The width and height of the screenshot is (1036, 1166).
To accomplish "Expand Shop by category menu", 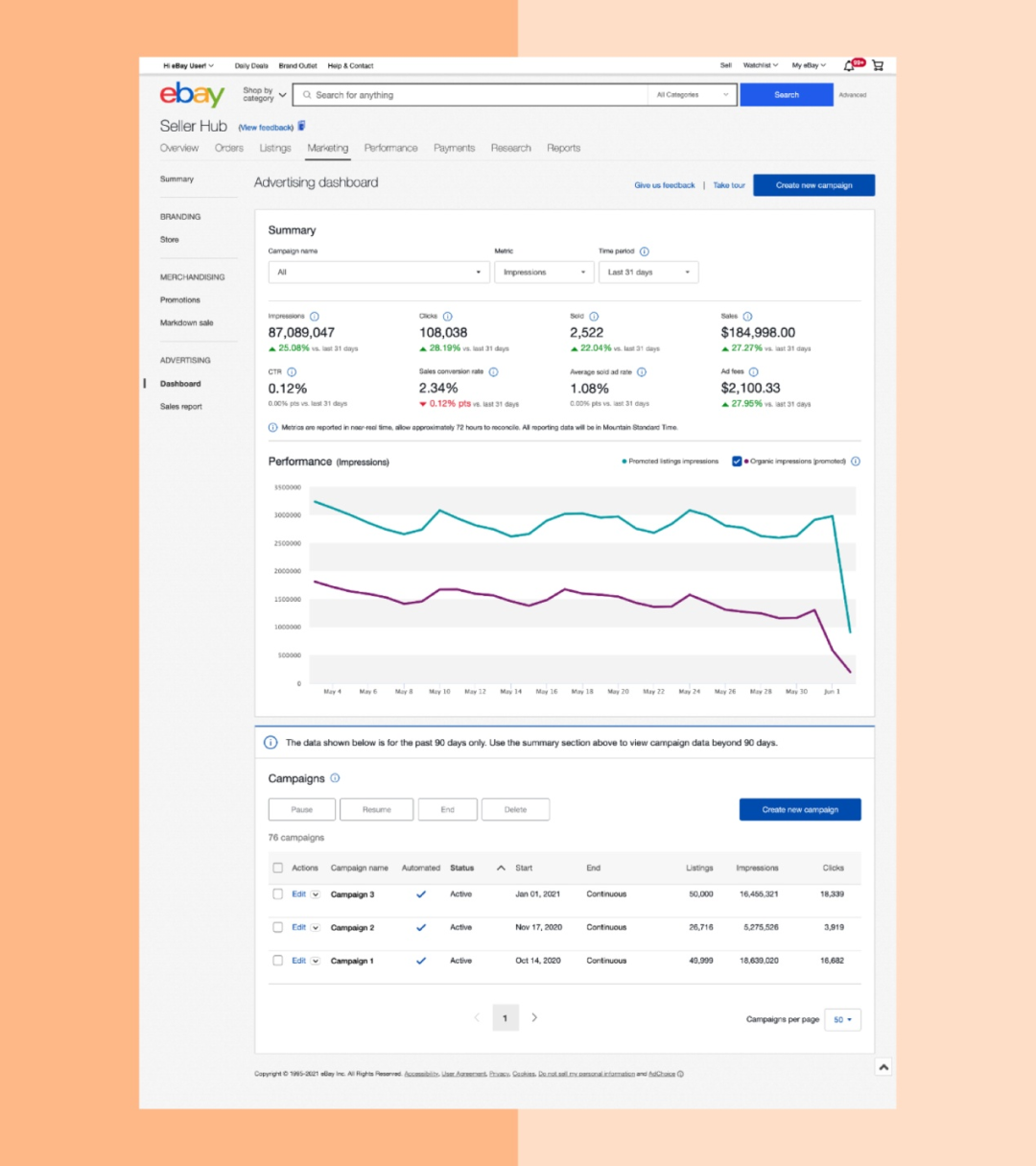I will coord(264,95).
